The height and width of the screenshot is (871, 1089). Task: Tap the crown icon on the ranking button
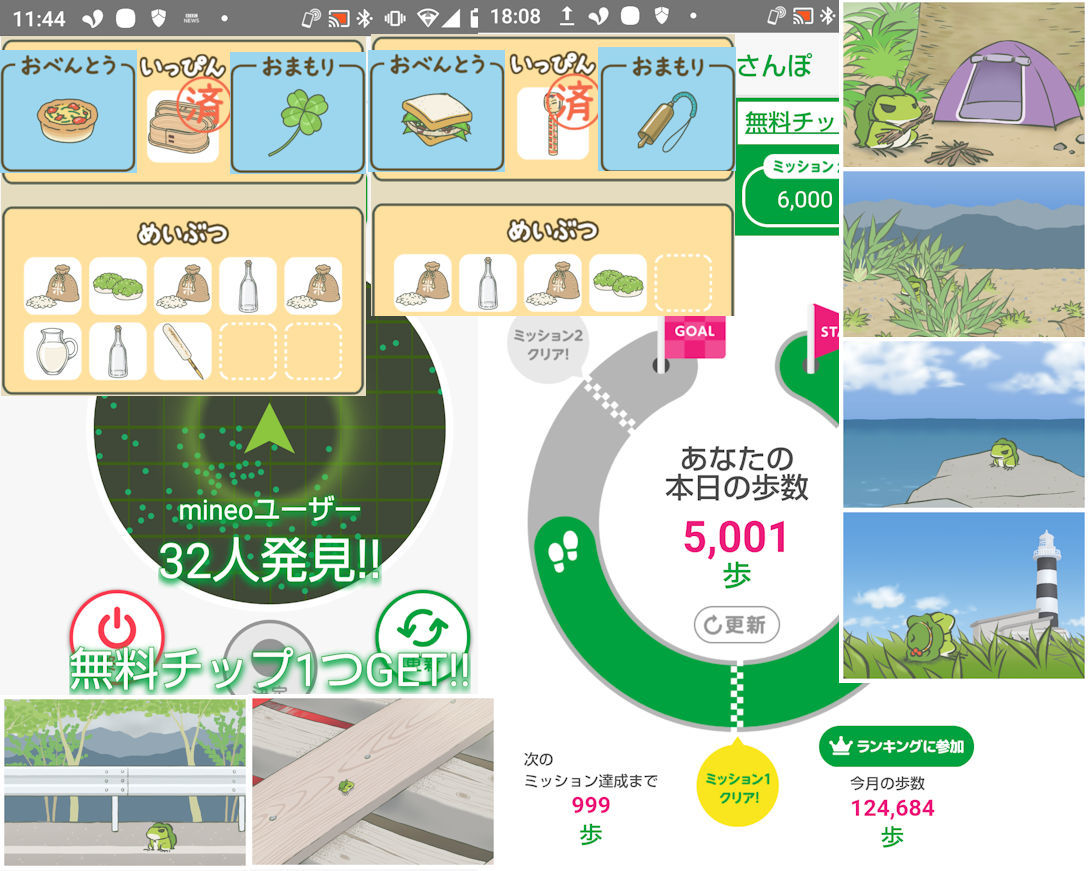pos(841,746)
